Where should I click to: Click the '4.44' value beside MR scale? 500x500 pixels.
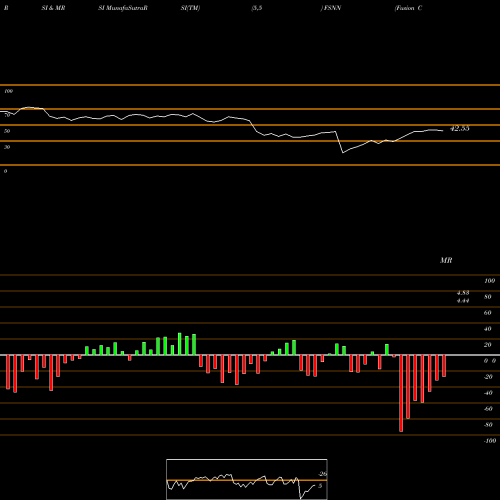(x=463, y=301)
